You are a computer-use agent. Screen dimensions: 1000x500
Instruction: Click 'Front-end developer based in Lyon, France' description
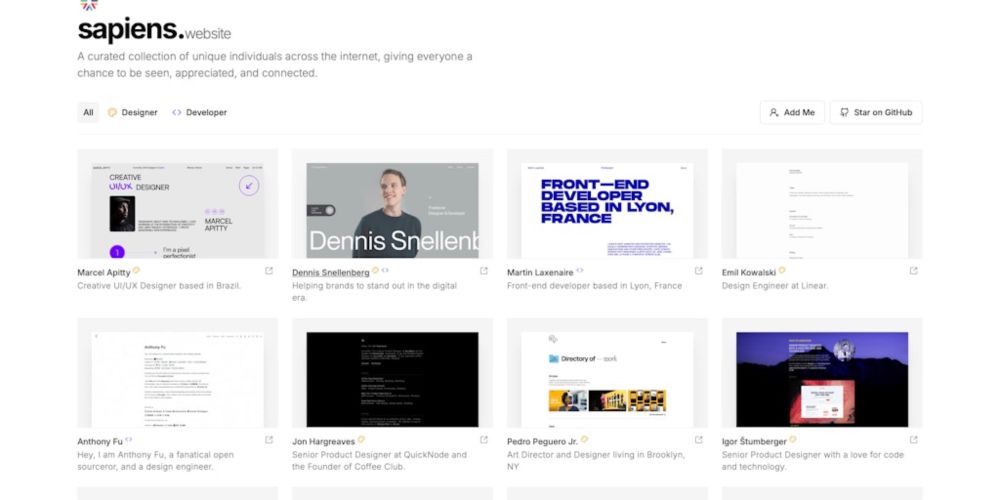click(x=594, y=286)
